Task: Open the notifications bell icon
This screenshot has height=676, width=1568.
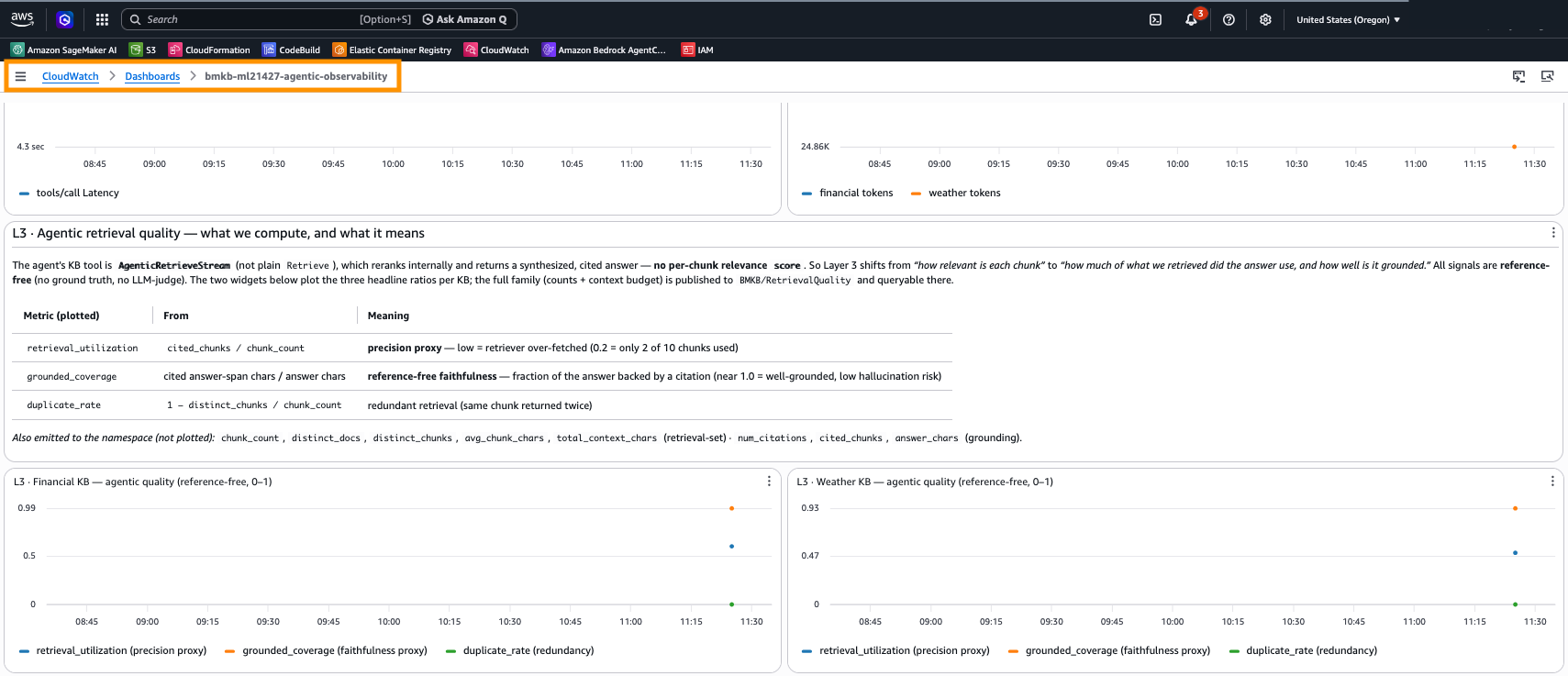Action: [1191, 19]
